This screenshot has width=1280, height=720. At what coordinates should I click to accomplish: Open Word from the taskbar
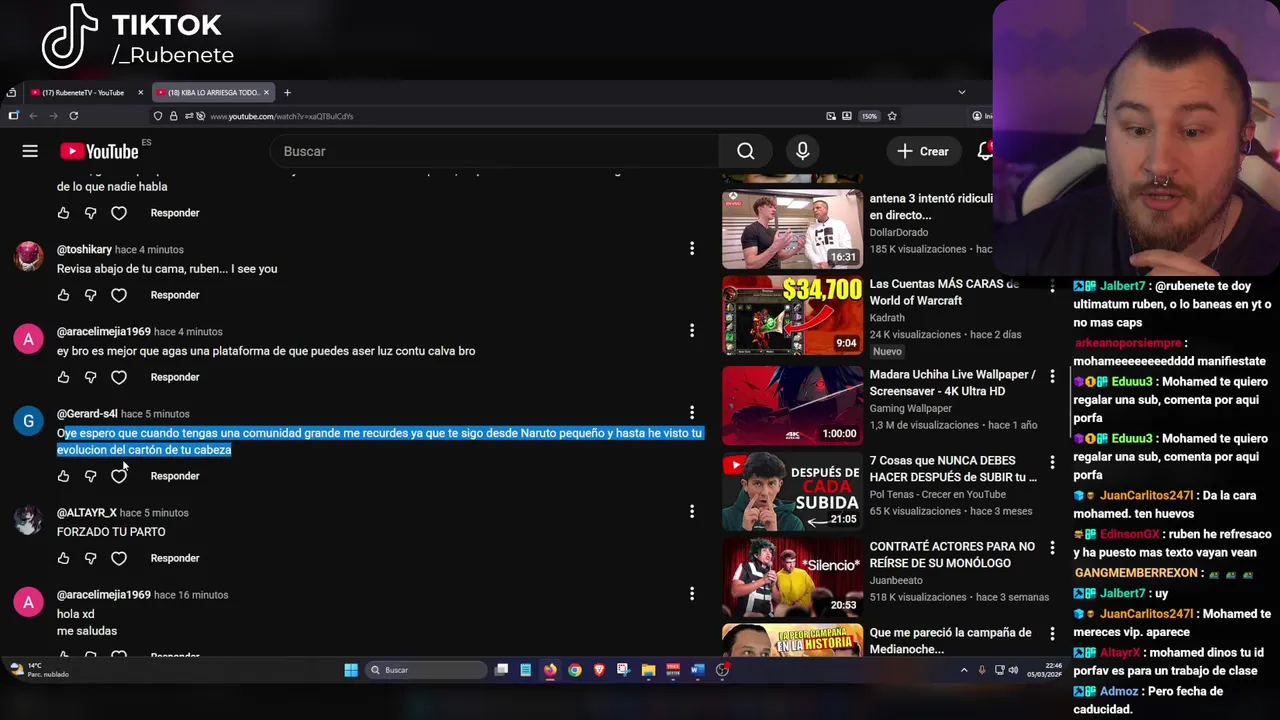click(x=697, y=670)
